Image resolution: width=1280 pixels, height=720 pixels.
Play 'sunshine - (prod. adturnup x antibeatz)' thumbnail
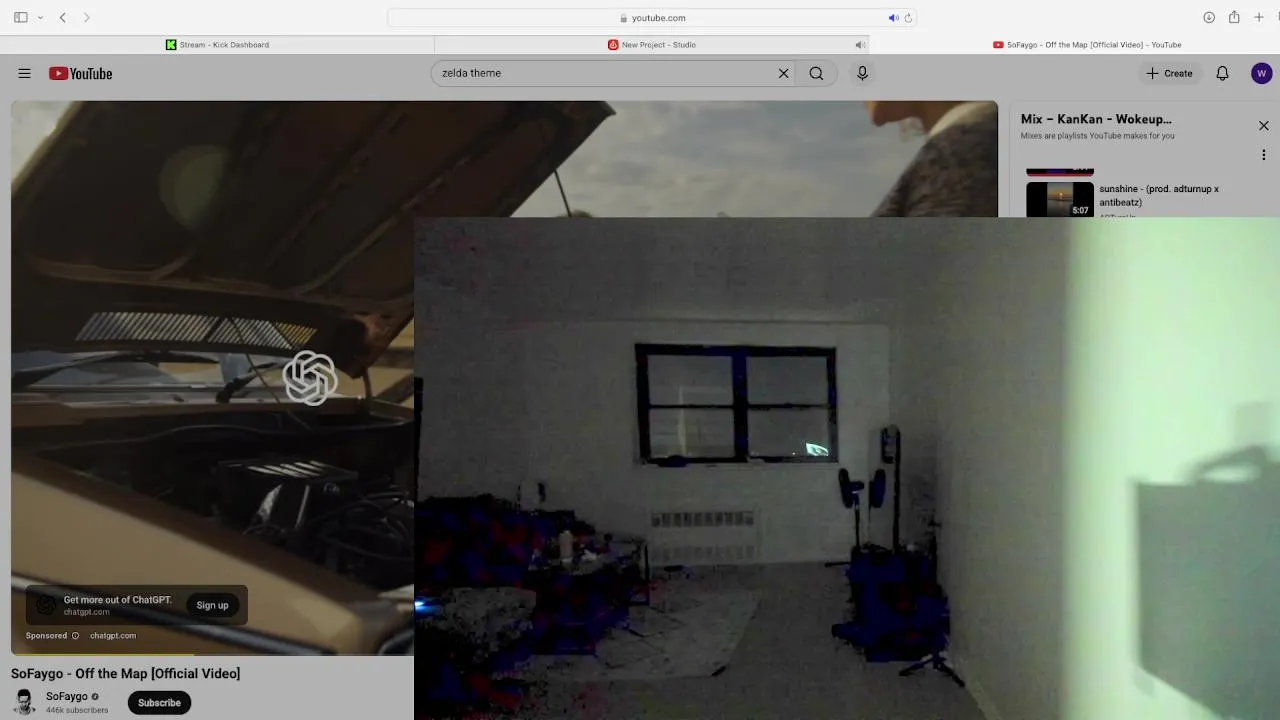tap(1060, 199)
